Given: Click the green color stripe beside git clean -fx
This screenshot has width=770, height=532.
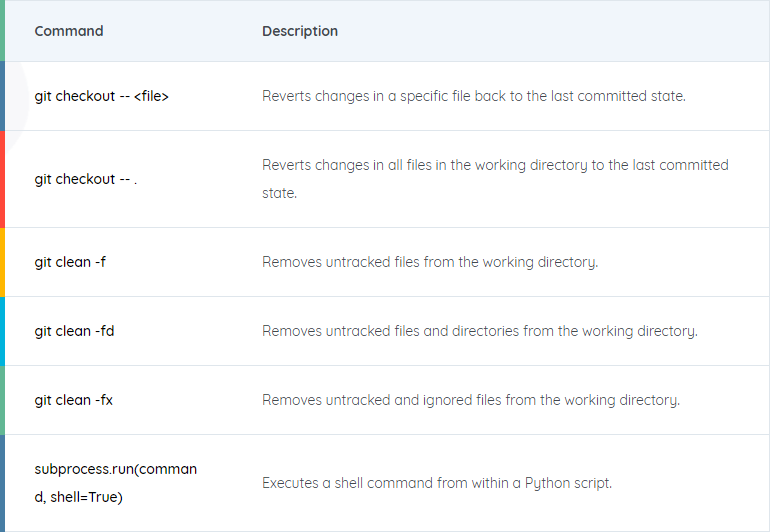Looking at the screenshot, I should click(2, 400).
